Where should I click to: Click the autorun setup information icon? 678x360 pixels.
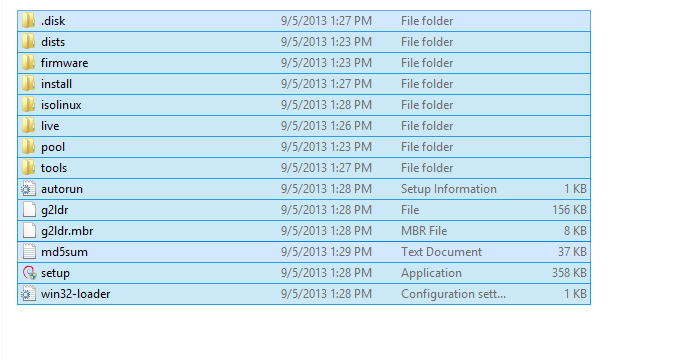[x=29, y=189]
